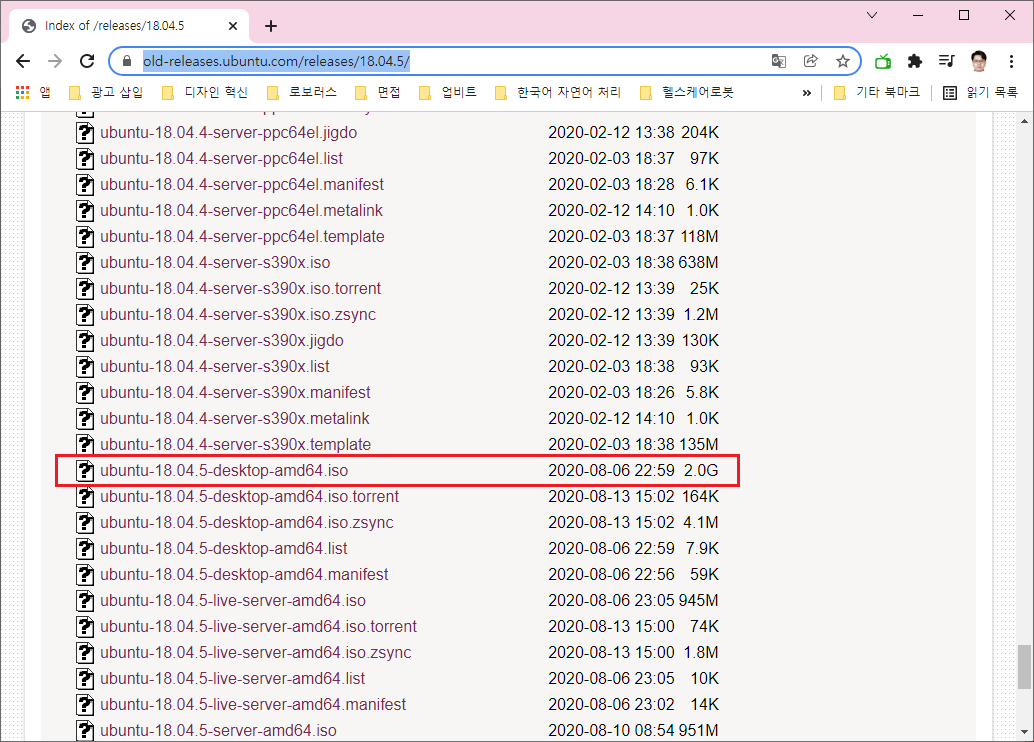Open ubuntu-18.04.5-desktop-amd64.iso.zsync link
Screen dimensions: 1034x742
pyautogui.click(x=247, y=523)
